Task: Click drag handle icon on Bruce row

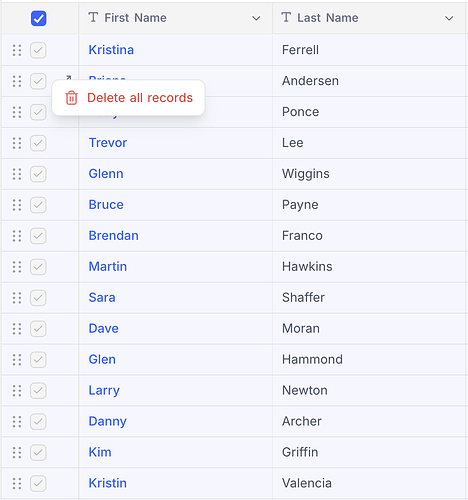Action: [17, 205]
